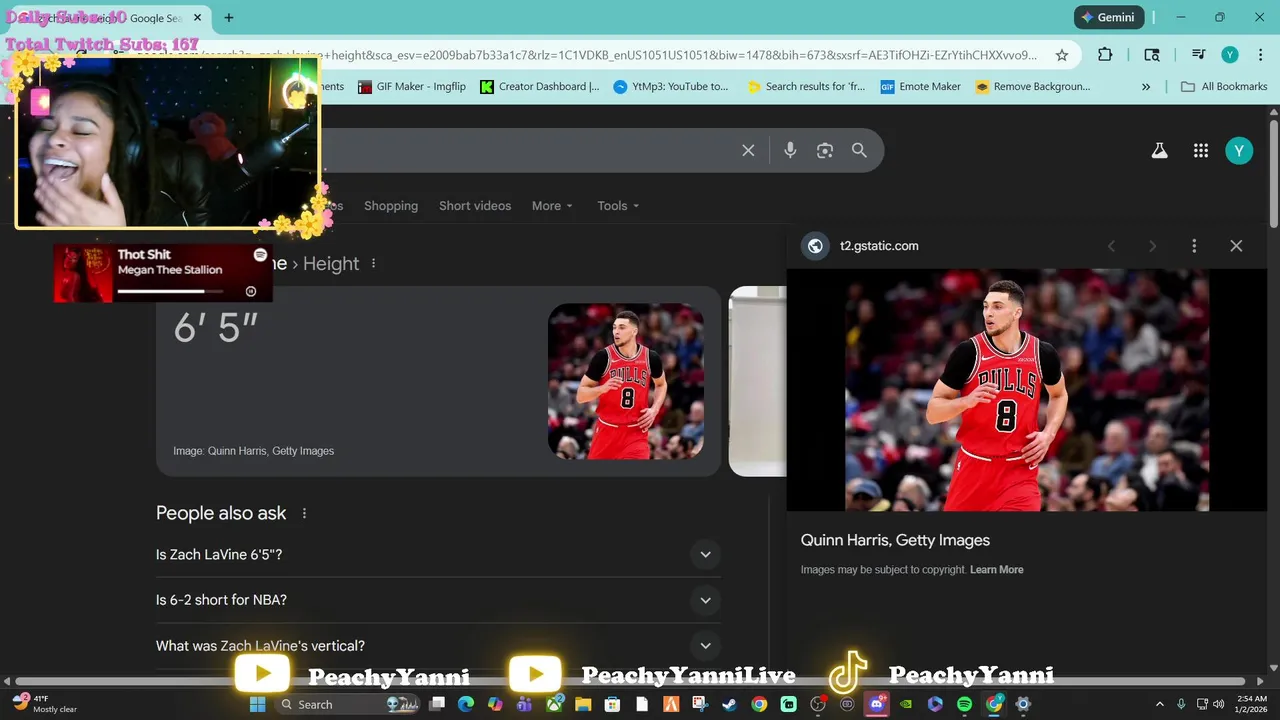The image size is (1280, 720).
Task: Switch to the Shopping results tab
Action: coord(391,206)
